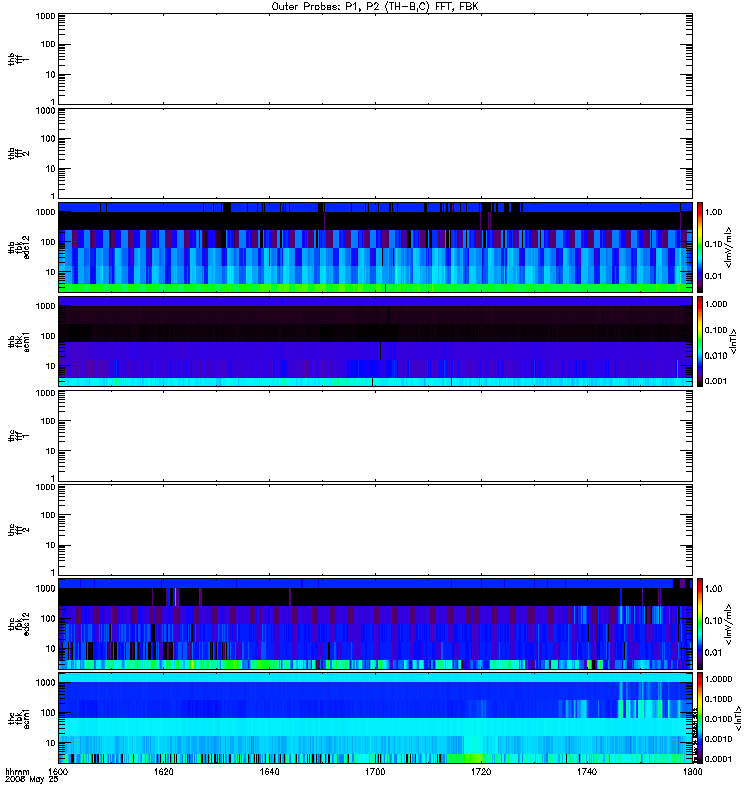Click the thc scm1 nT color bar
750x800 pixels.
pos(700,718)
